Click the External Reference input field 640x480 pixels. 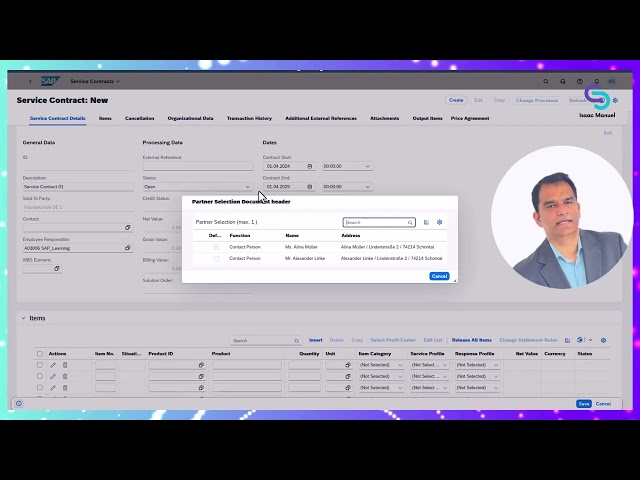tap(198, 166)
